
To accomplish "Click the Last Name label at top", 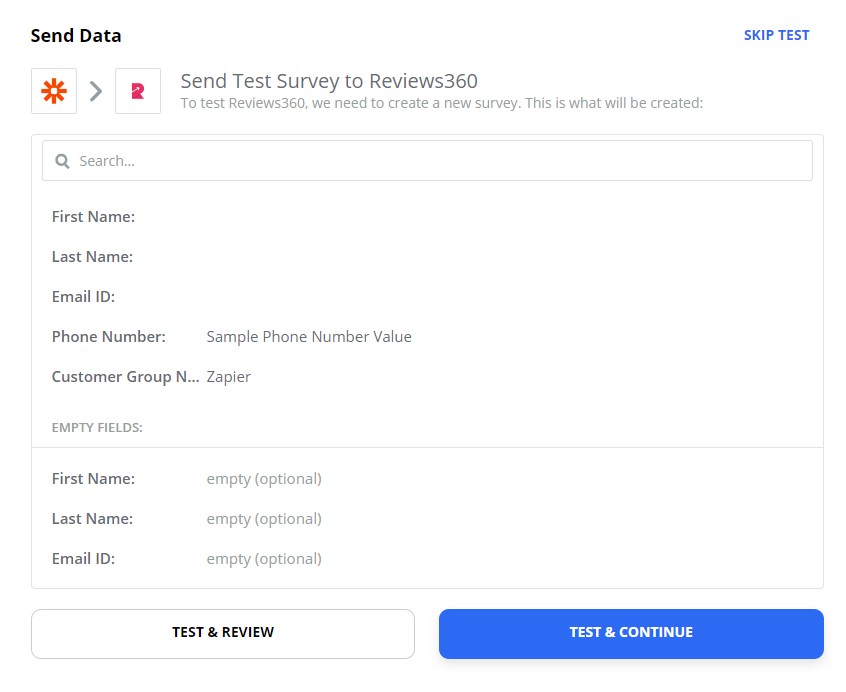I will click(x=92, y=256).
